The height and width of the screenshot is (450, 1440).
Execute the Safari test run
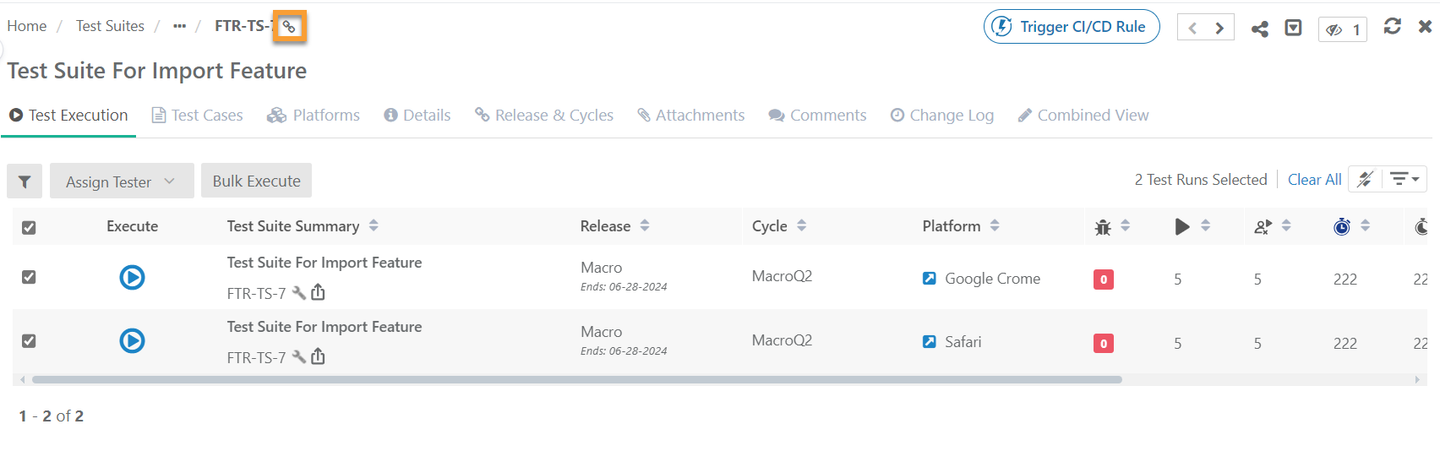tap(132, 341)
